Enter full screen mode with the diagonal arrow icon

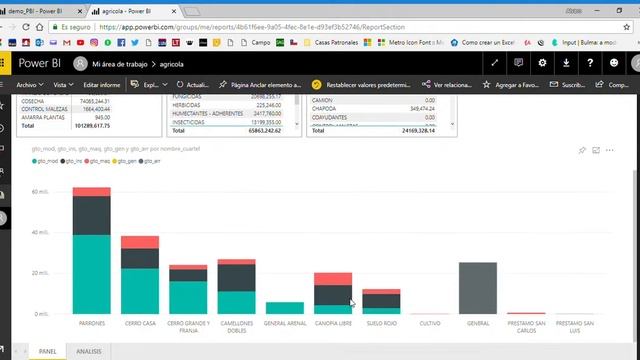495,63
